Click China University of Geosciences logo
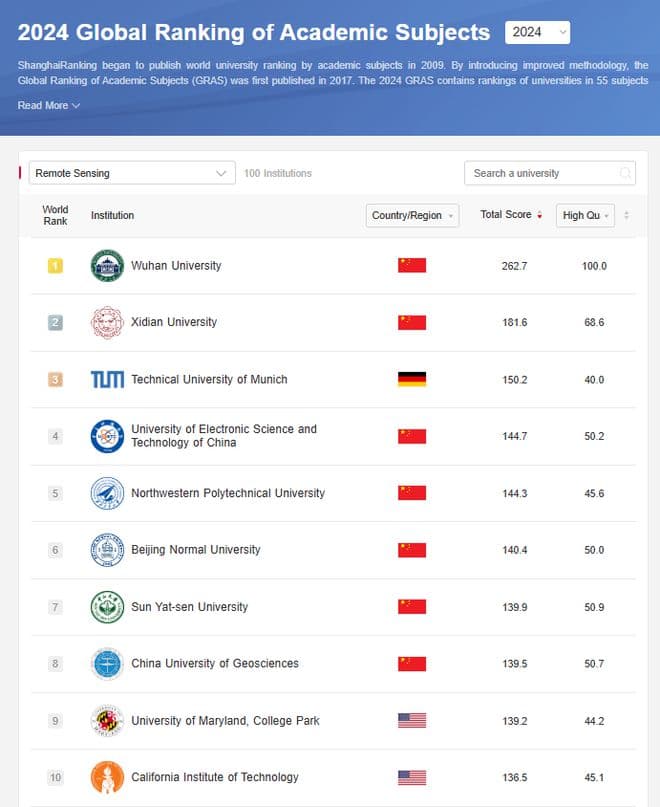Image resolution: width=660 pixels, height=807 pixels. tap(107, 663)
